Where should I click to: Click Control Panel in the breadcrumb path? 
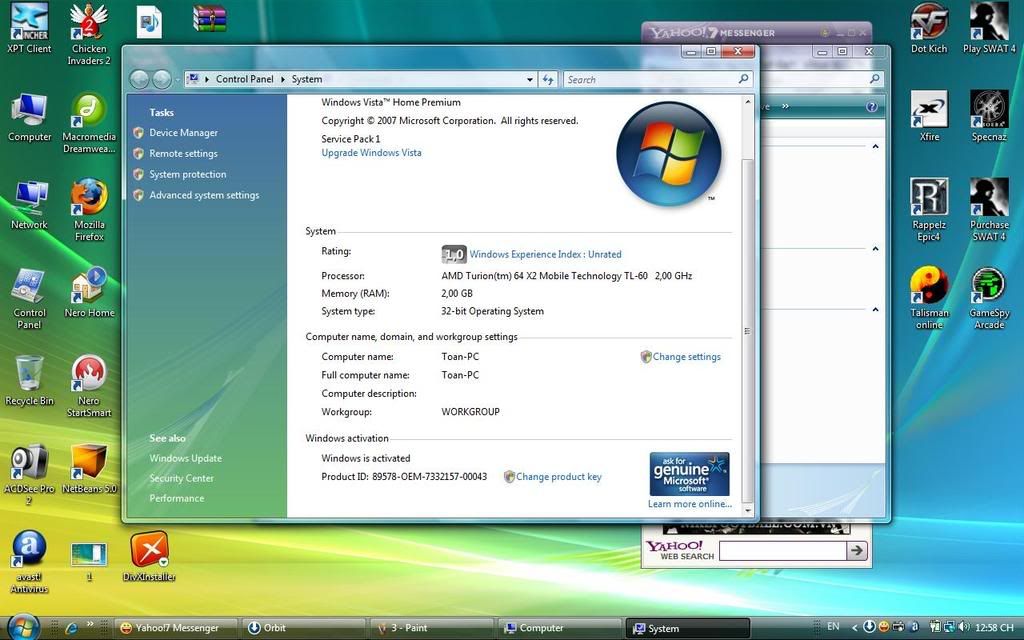coord(245,79)
